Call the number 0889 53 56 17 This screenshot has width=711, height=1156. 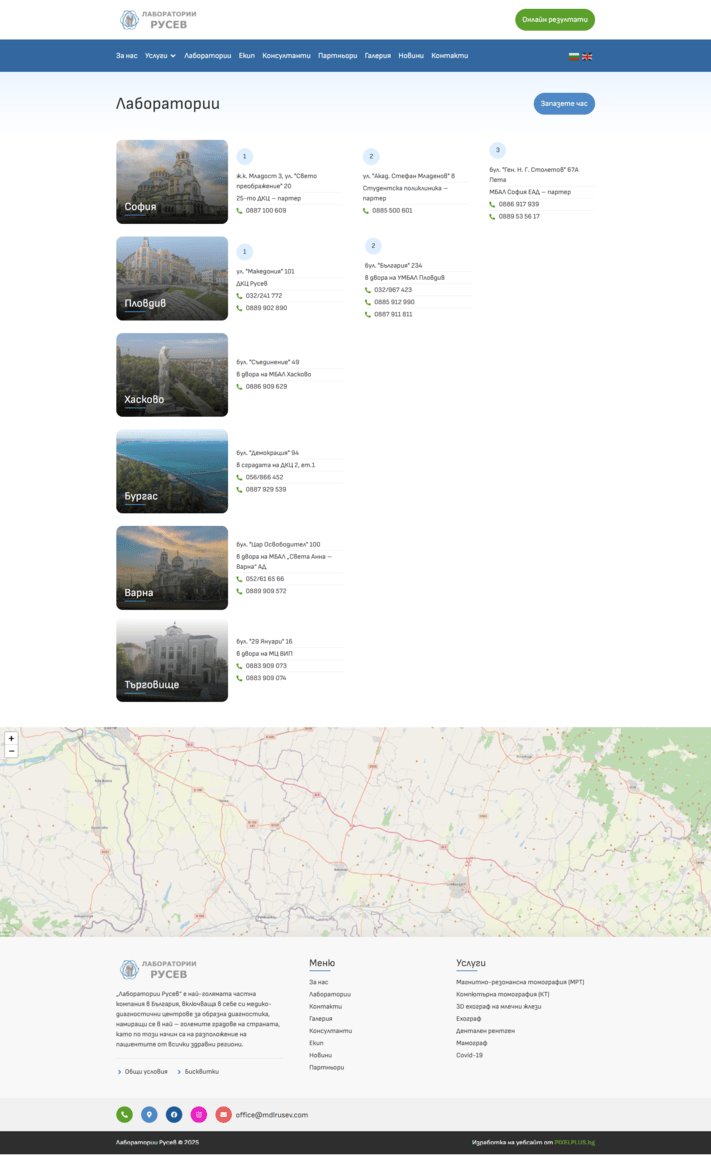tap(518, 217)
